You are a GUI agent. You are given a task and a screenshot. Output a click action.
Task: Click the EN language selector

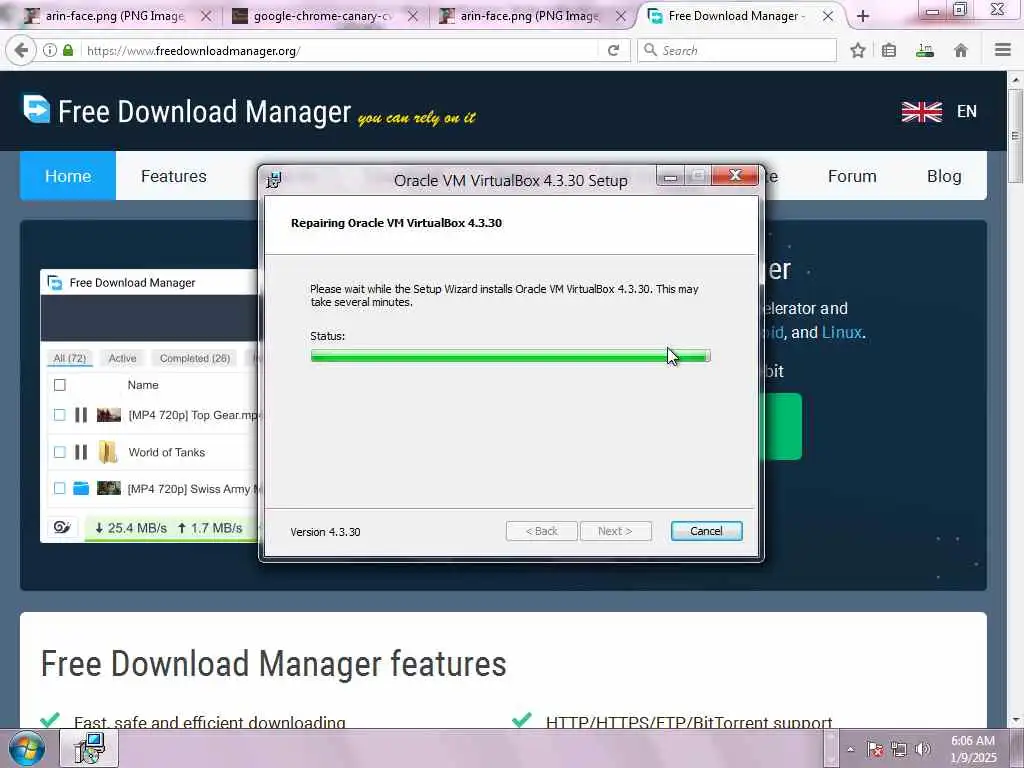click(x=967, y=112)
